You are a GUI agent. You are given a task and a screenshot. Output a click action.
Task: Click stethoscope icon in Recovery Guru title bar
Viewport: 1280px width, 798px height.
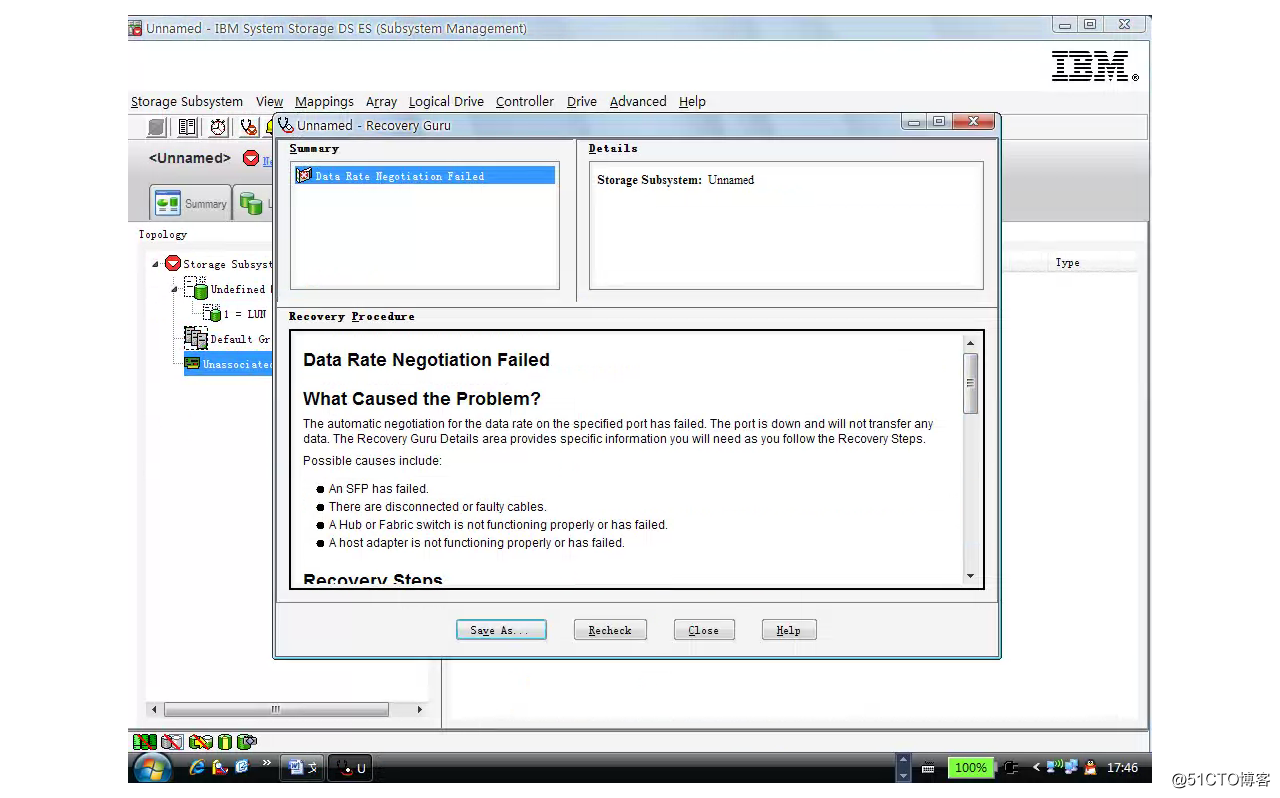285,125
